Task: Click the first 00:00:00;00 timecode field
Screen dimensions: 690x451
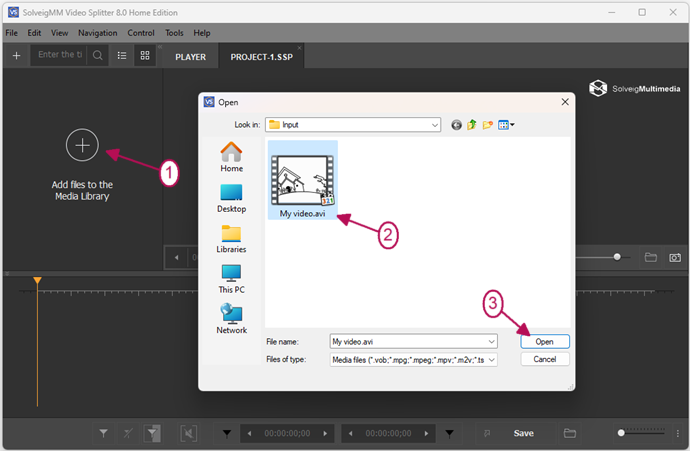Action: [287, 433]
